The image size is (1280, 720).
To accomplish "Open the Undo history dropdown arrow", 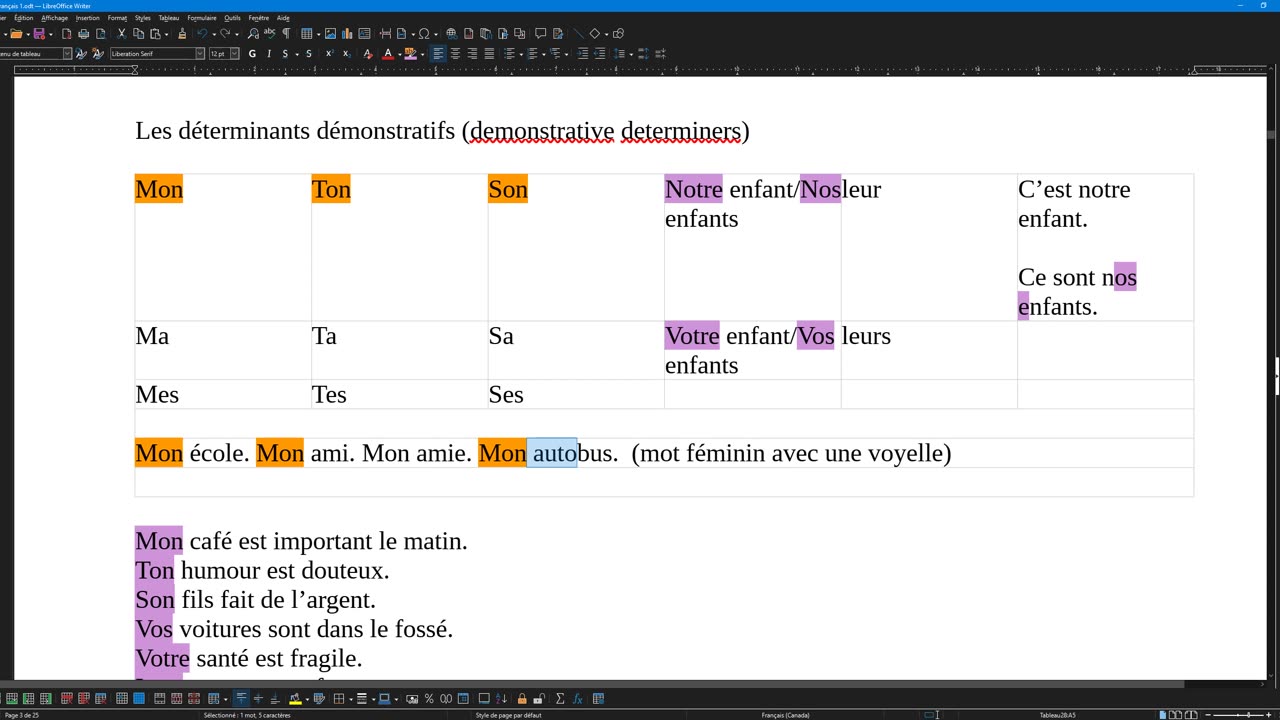I will click(x=214, y=33).
